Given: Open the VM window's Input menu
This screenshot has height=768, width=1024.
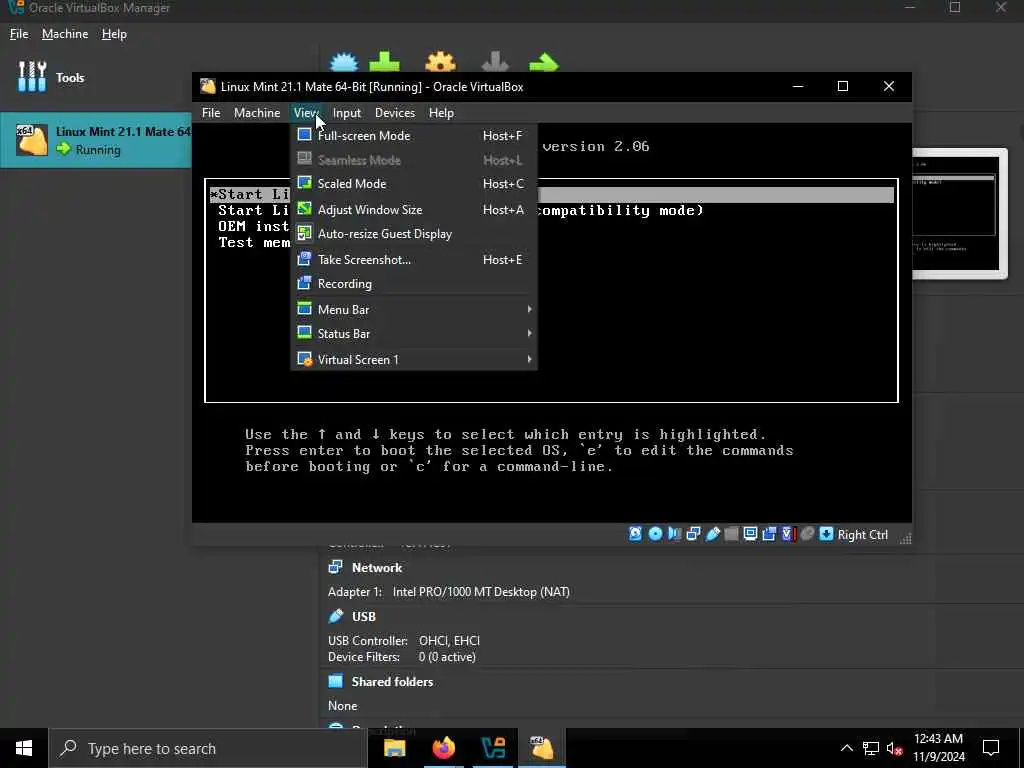Looking at the screenshot, I should click(347, 112).
